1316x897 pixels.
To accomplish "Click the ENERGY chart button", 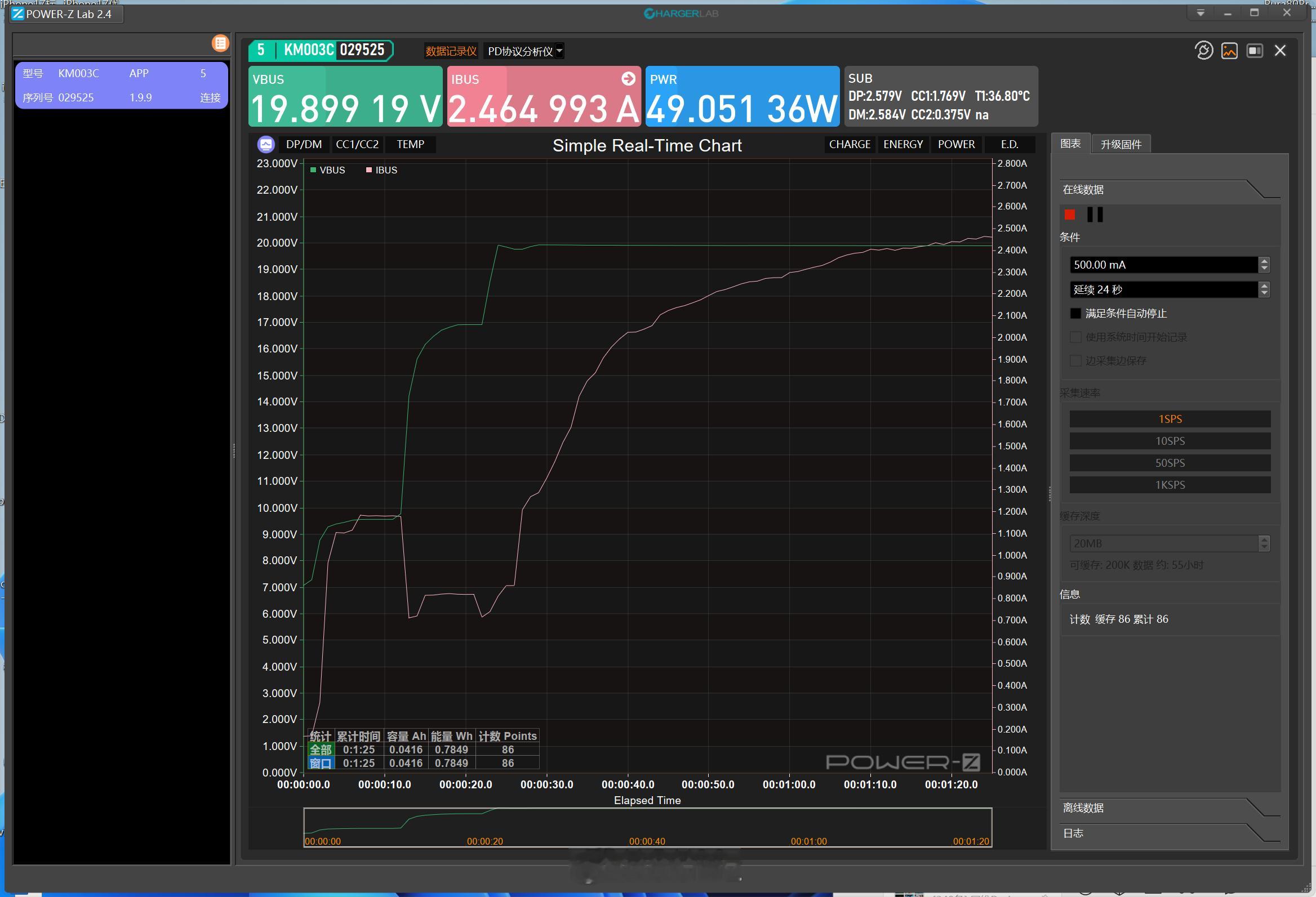I will (902, 144).
